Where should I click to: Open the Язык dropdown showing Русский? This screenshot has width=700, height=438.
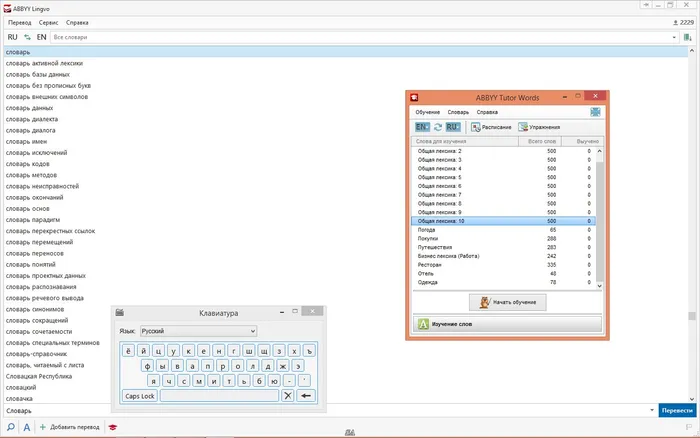[x=199, y=331]
